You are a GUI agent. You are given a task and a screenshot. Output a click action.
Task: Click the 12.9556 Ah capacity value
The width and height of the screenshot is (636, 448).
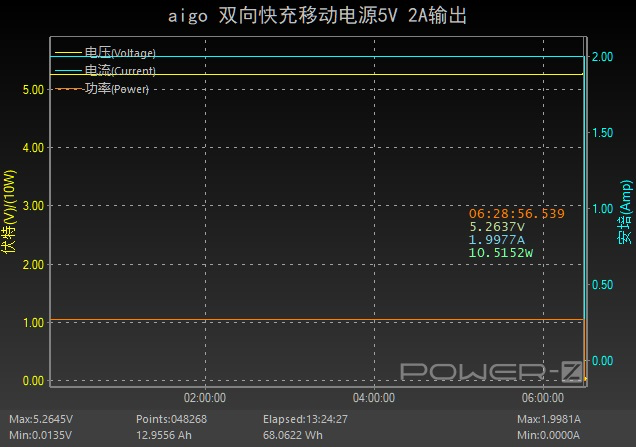[164, 435]
